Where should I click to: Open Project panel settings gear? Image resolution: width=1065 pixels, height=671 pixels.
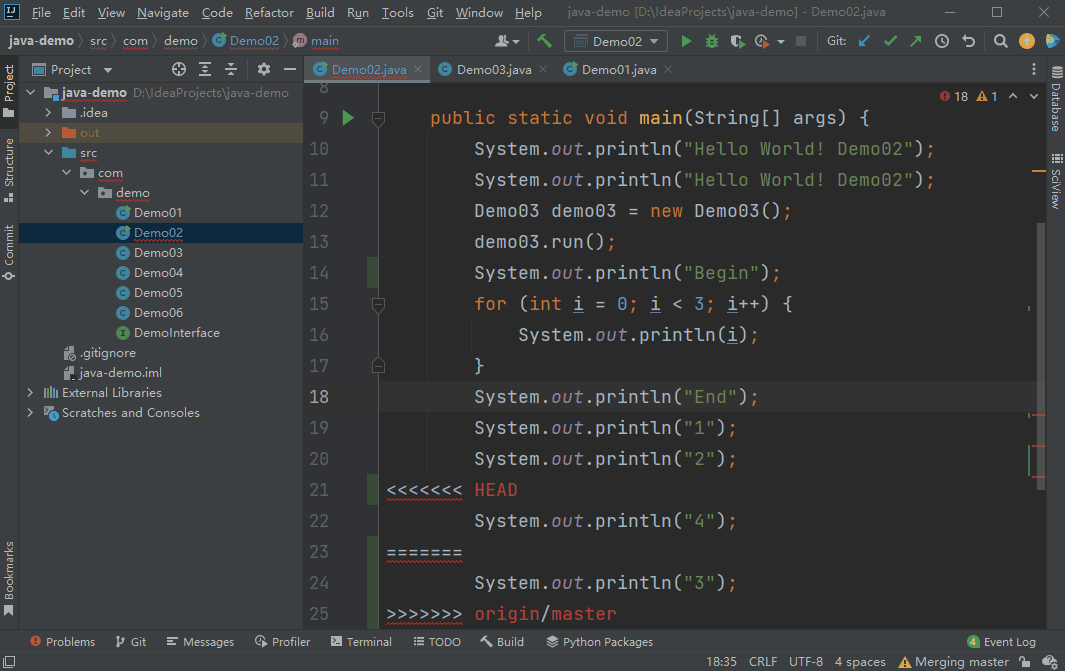264,69
